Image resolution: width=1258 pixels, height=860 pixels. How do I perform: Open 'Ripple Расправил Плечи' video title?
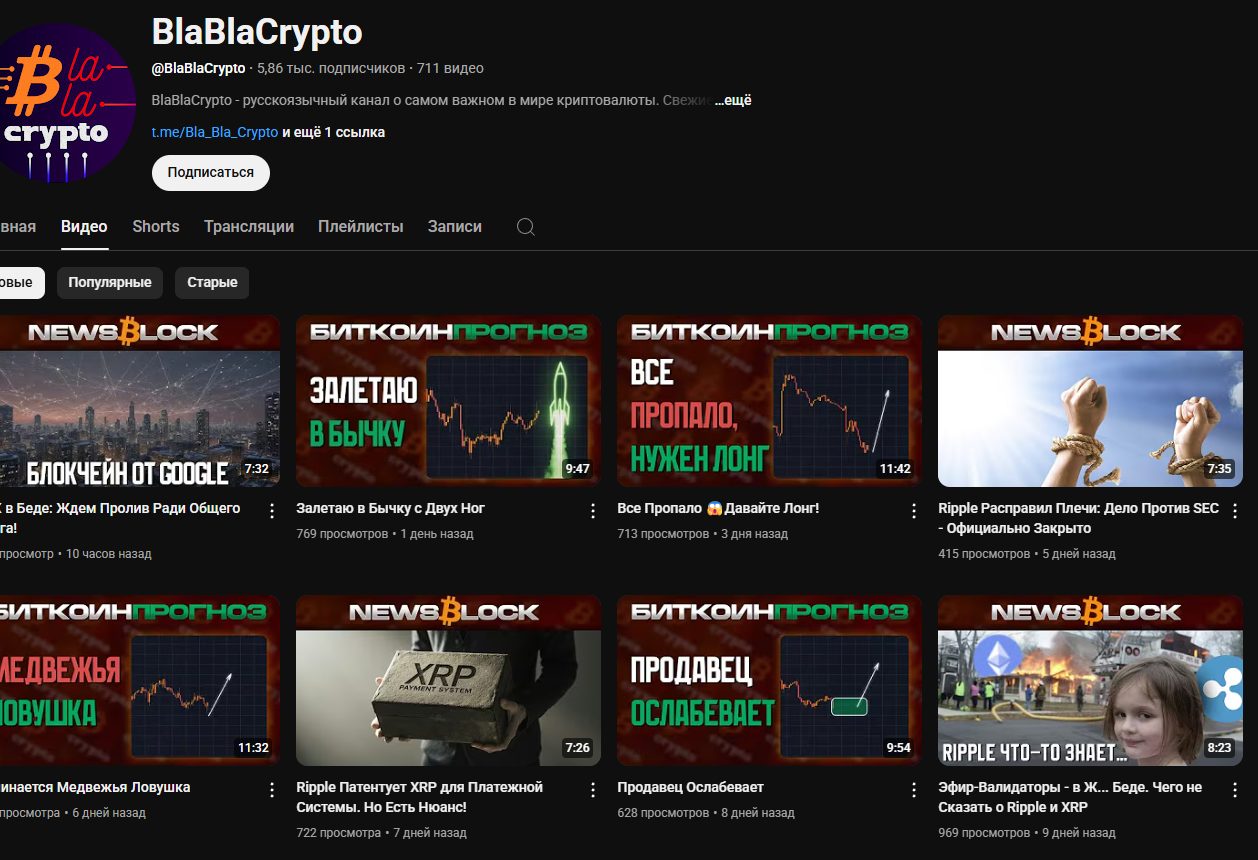[x=1079, y=518]
